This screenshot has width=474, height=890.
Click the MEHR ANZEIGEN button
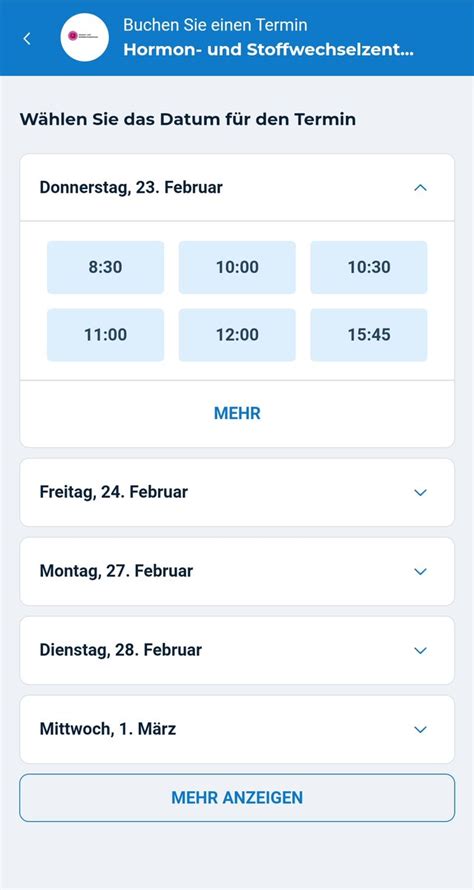[x=237, y=797]
